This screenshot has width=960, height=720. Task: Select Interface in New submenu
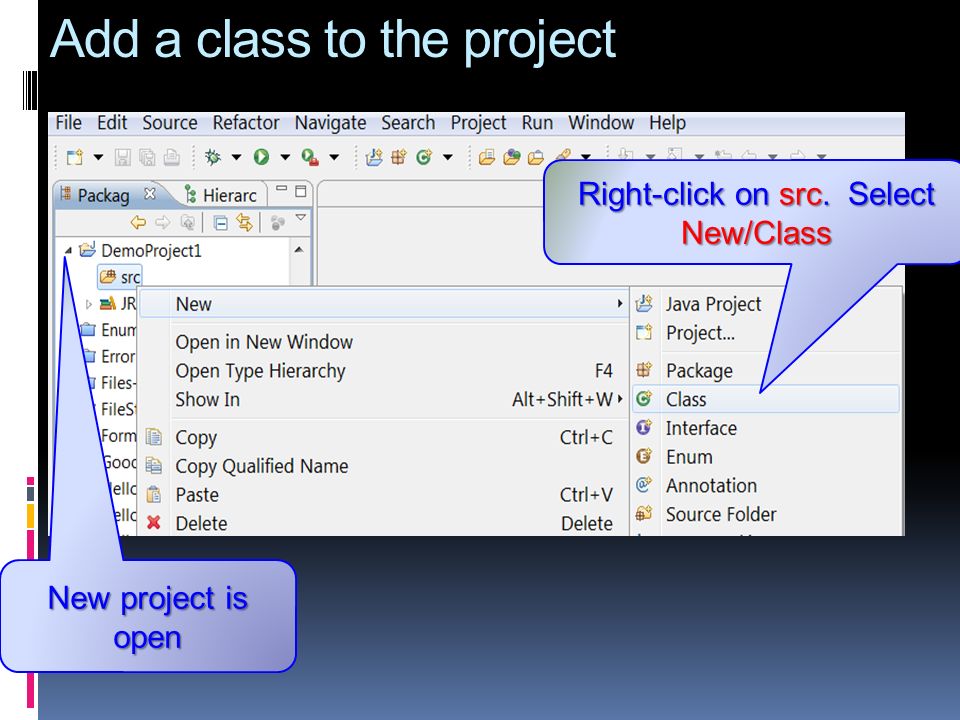[766, 428]
